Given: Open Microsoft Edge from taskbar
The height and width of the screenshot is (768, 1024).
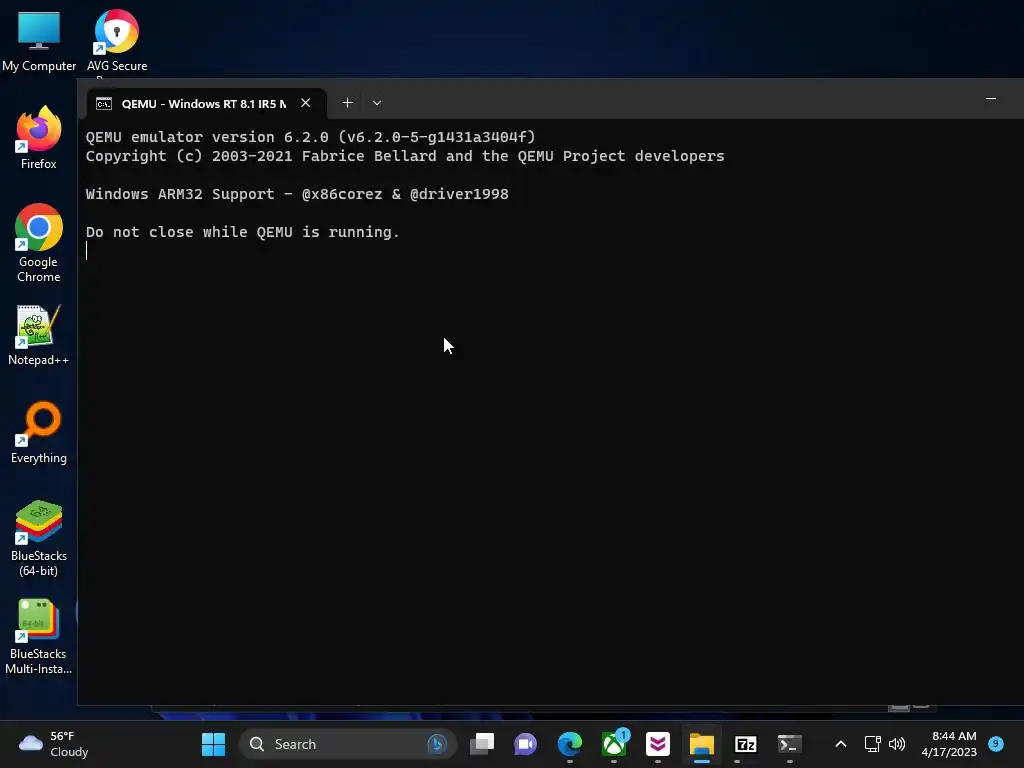Looking at the screenshot, I should pyautogui.click(x=569, y=744).
